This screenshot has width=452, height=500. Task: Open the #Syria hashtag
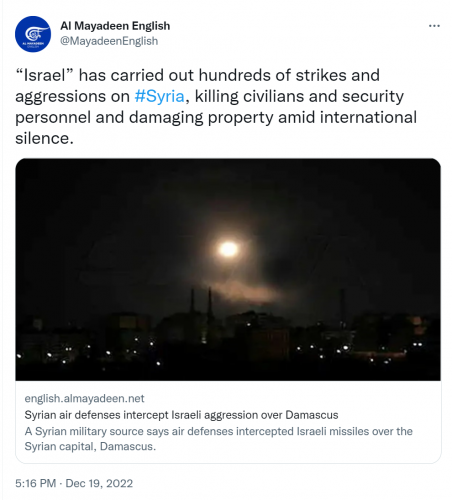159,96
